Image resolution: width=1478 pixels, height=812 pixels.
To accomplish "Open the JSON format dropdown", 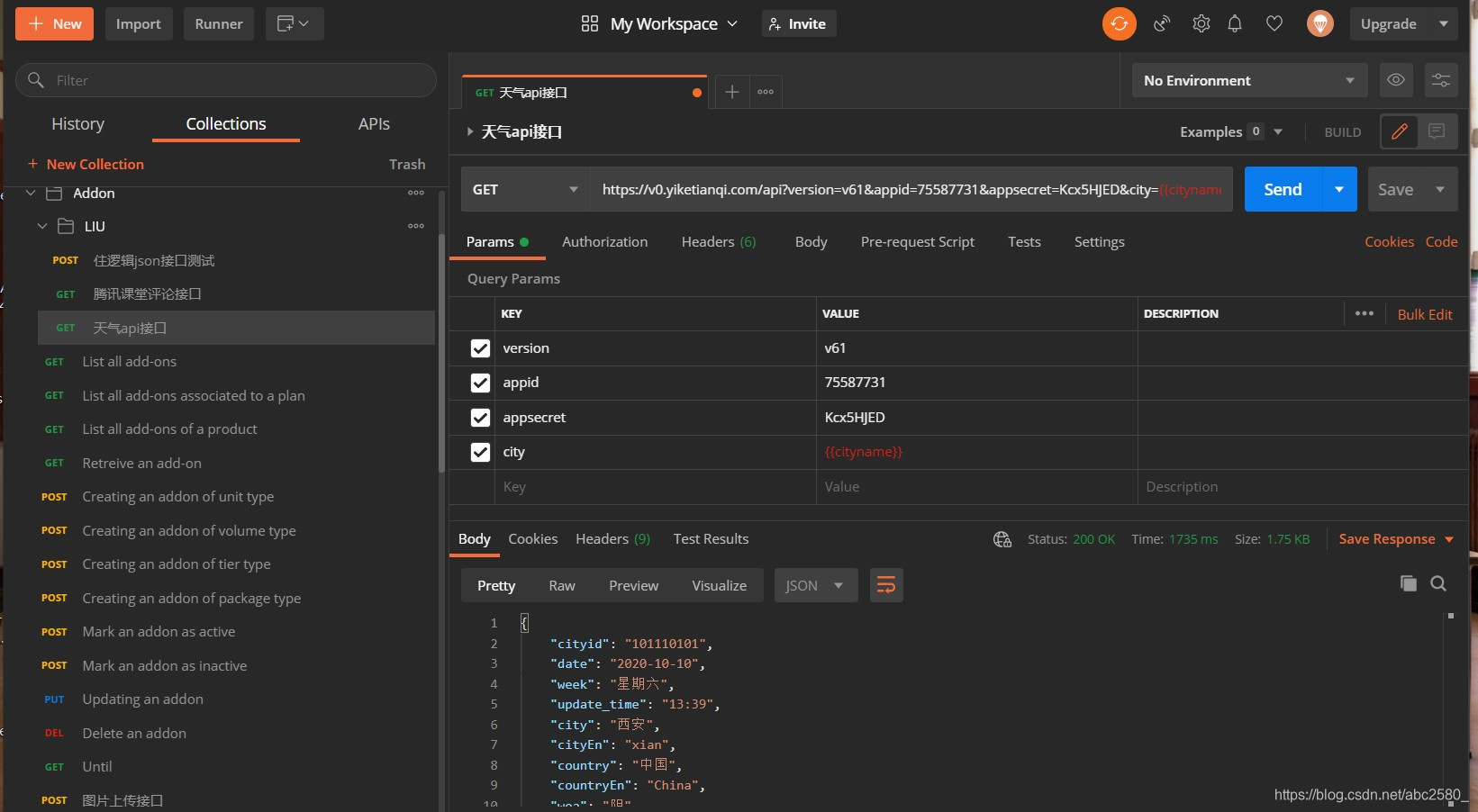I will coord(816,585).
